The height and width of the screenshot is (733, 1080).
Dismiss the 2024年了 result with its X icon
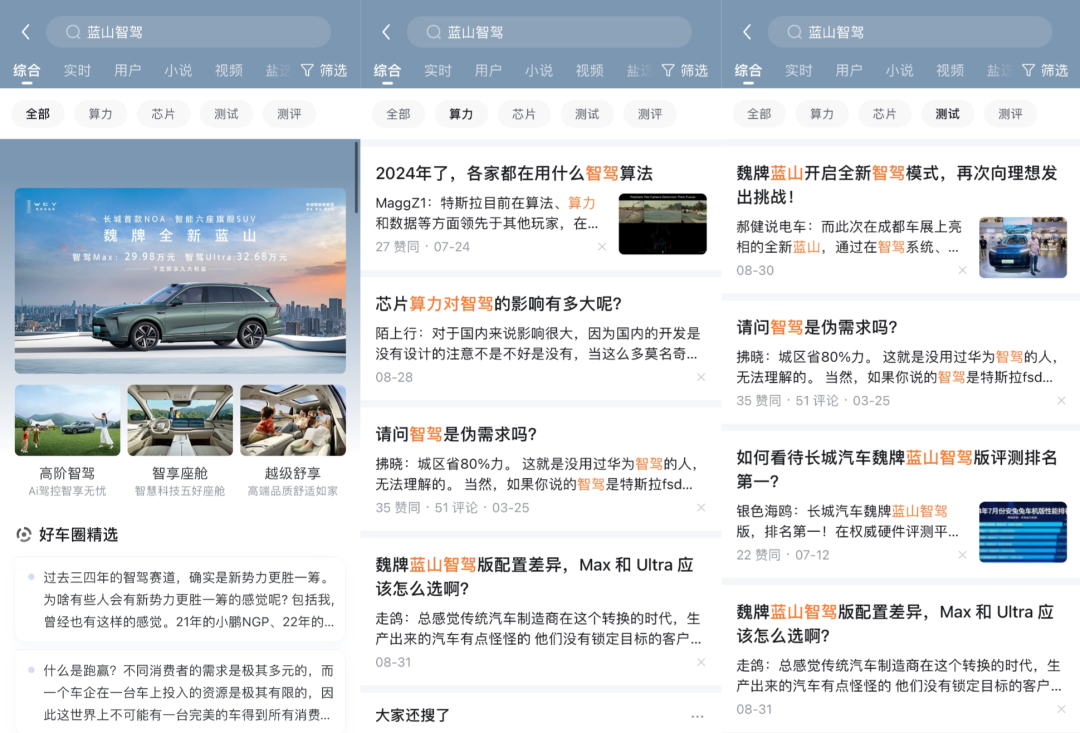602,247
